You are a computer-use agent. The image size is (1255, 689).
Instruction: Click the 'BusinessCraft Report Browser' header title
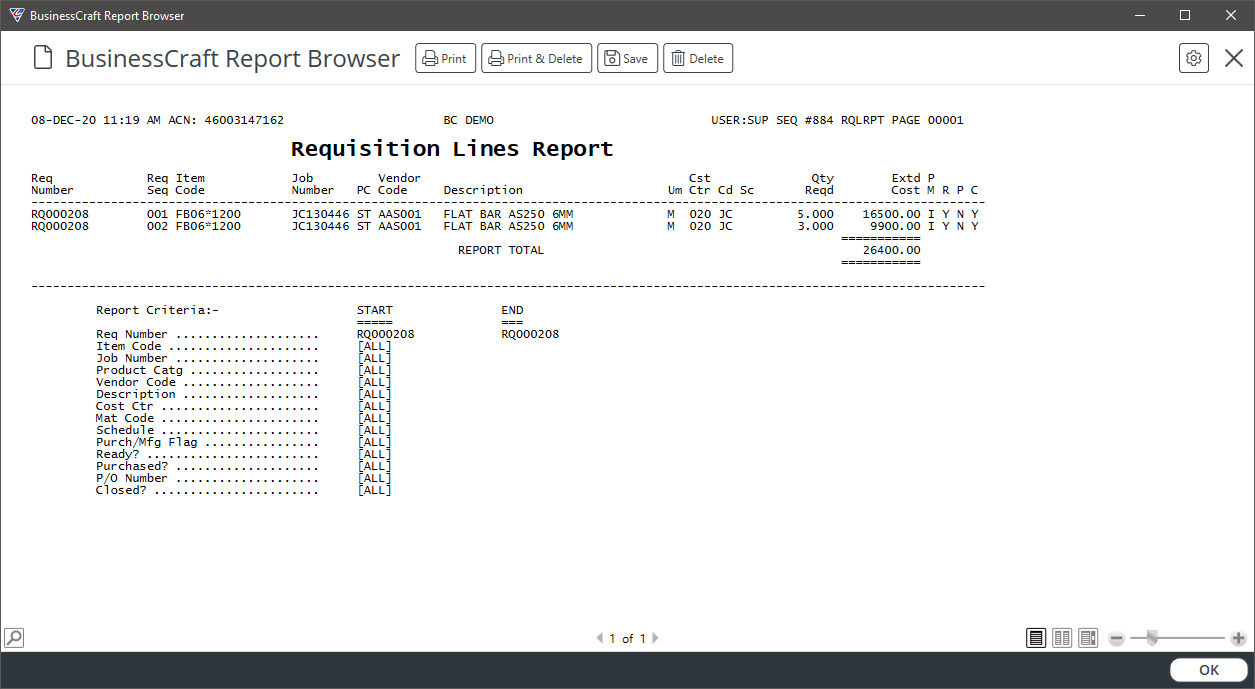(233, 59)
